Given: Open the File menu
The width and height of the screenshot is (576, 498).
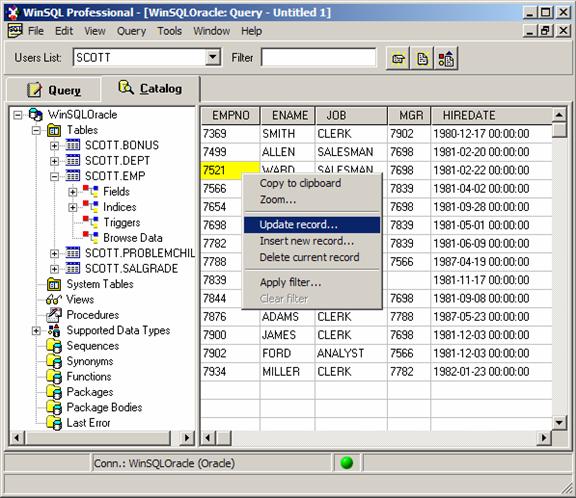Looking at the screenshot, I should pos(36,31).
